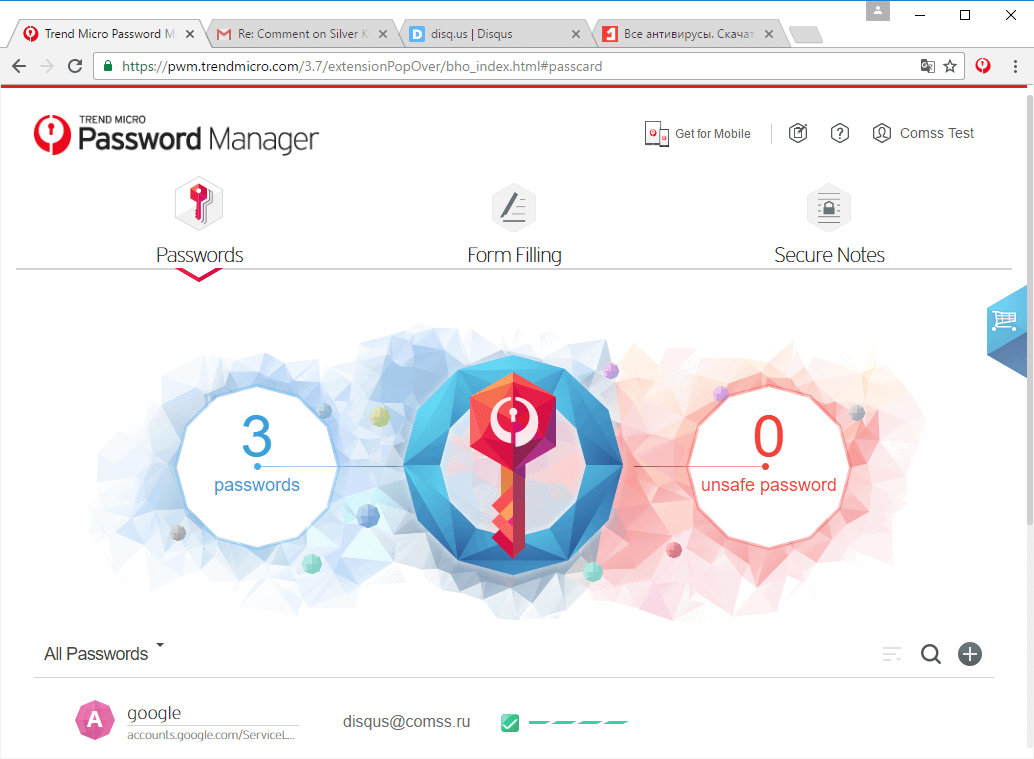Open the Chrome three-dot menu
This screenshot has width=1034, height=759.
coord(1015,66)
